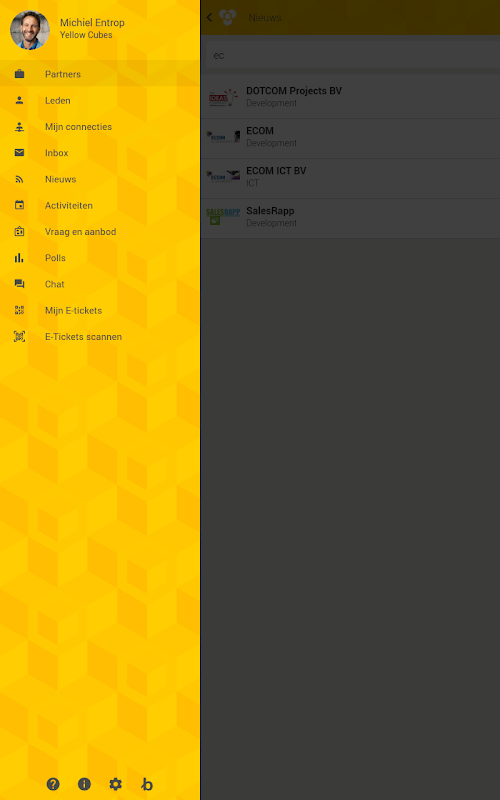Select Nieuws in the side menu

pyautogui.click(x=100, y=179)
